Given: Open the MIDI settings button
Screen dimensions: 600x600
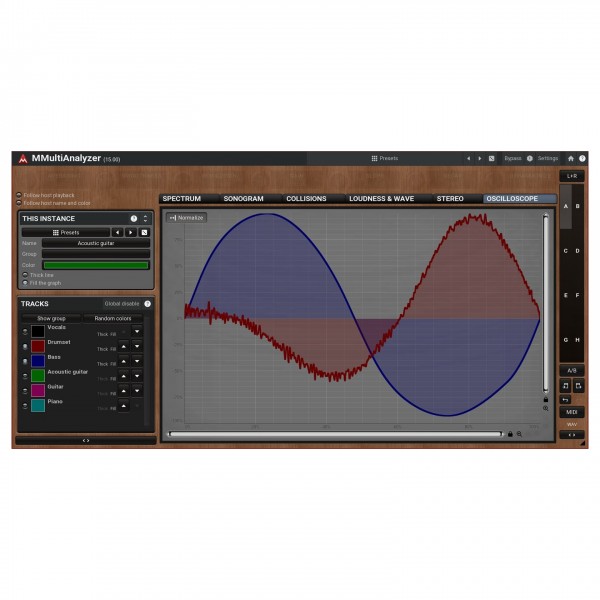Looking at the screenshot, I should [x=572, y=412].
